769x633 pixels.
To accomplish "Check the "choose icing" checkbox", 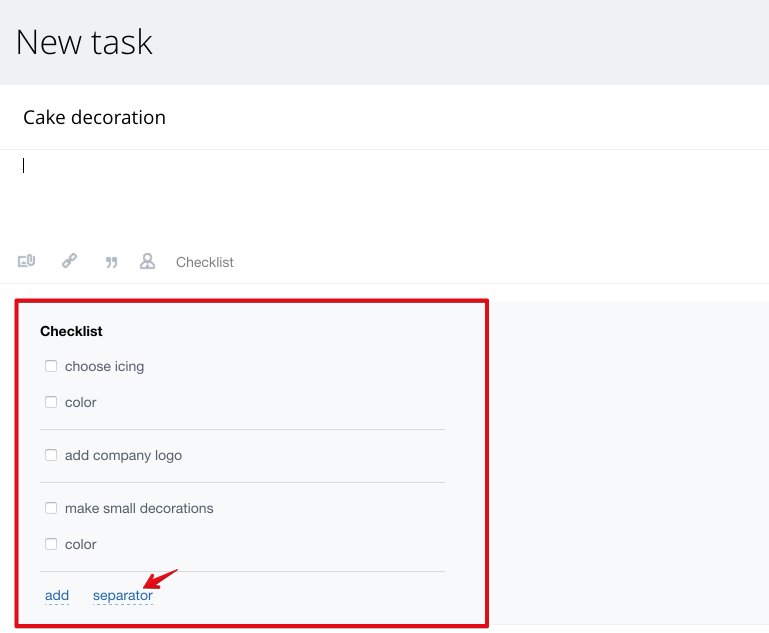I will (x=51, y=366).
